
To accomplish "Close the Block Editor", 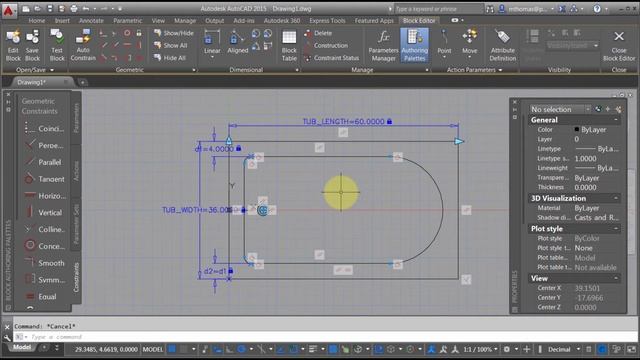I will coord(619,46).
